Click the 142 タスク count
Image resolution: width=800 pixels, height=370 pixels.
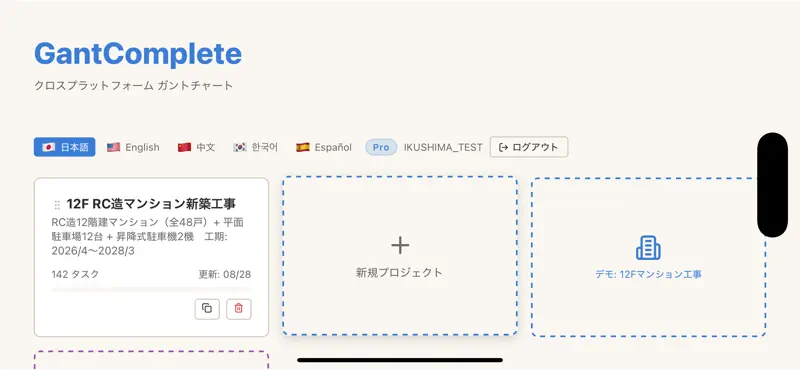(x=76, y=275)
